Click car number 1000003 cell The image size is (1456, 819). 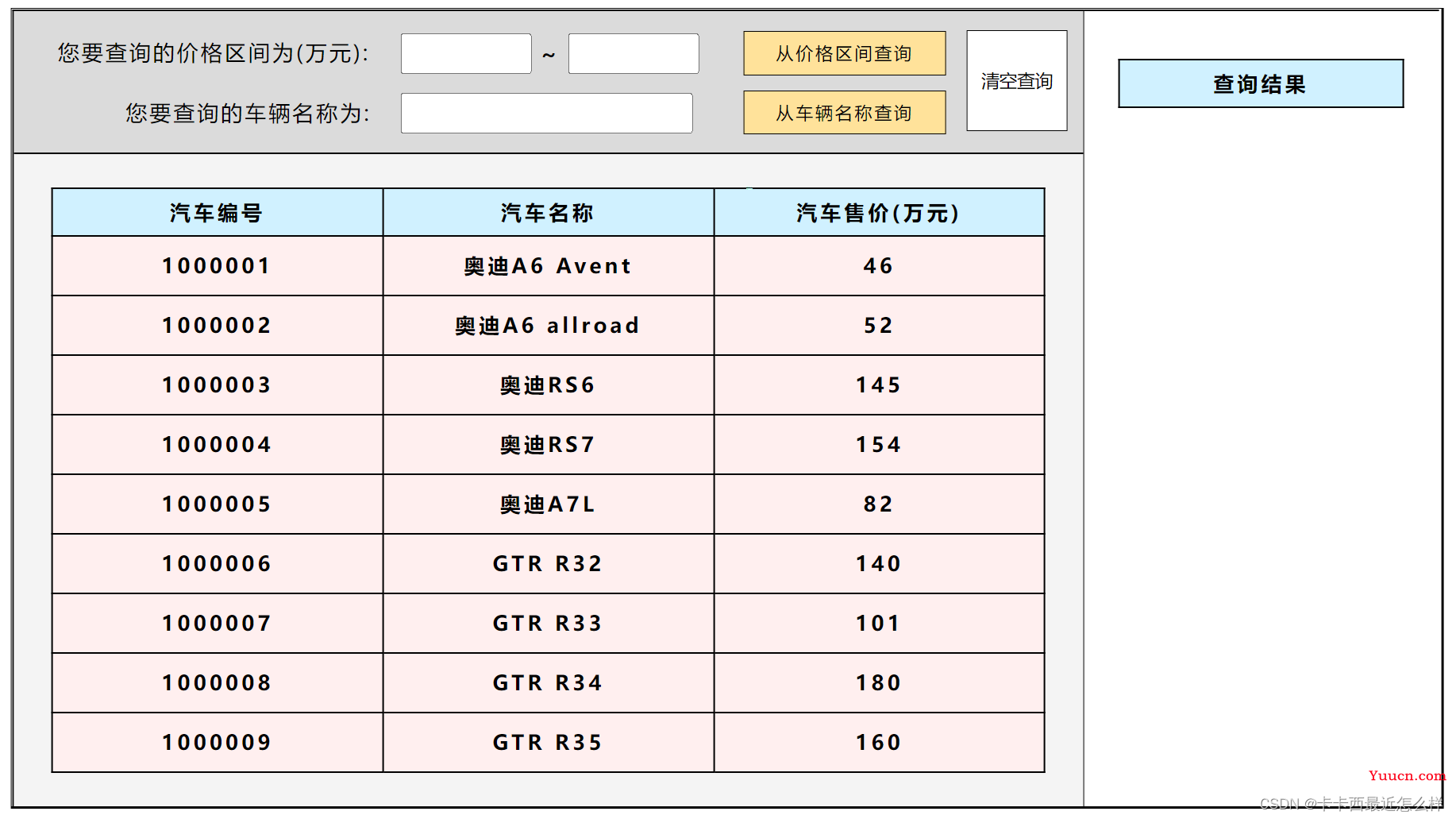coord(218,385)
